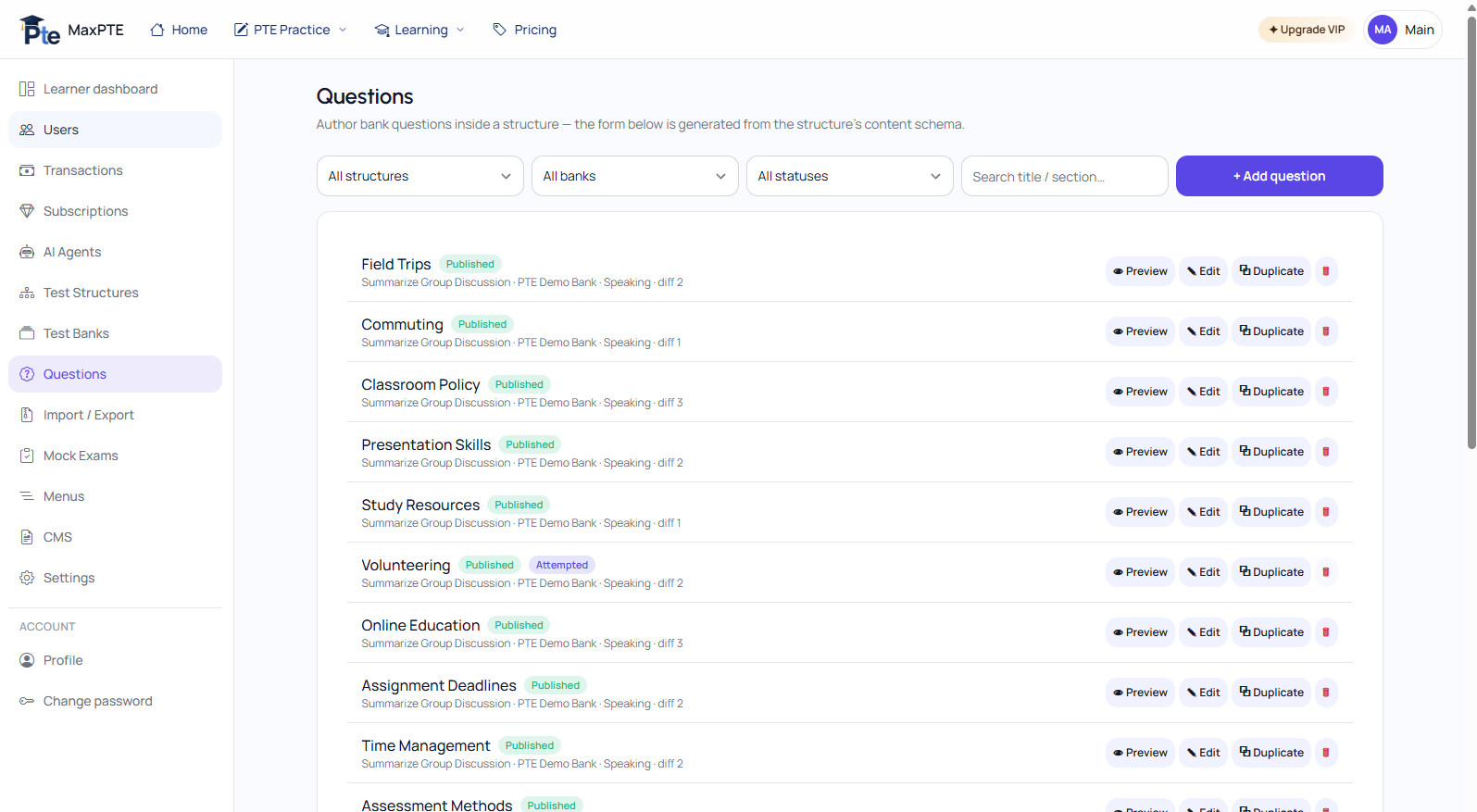Delete the Volunteering question
Screen dimensions: 1477x812
(x=1326, y=572)
